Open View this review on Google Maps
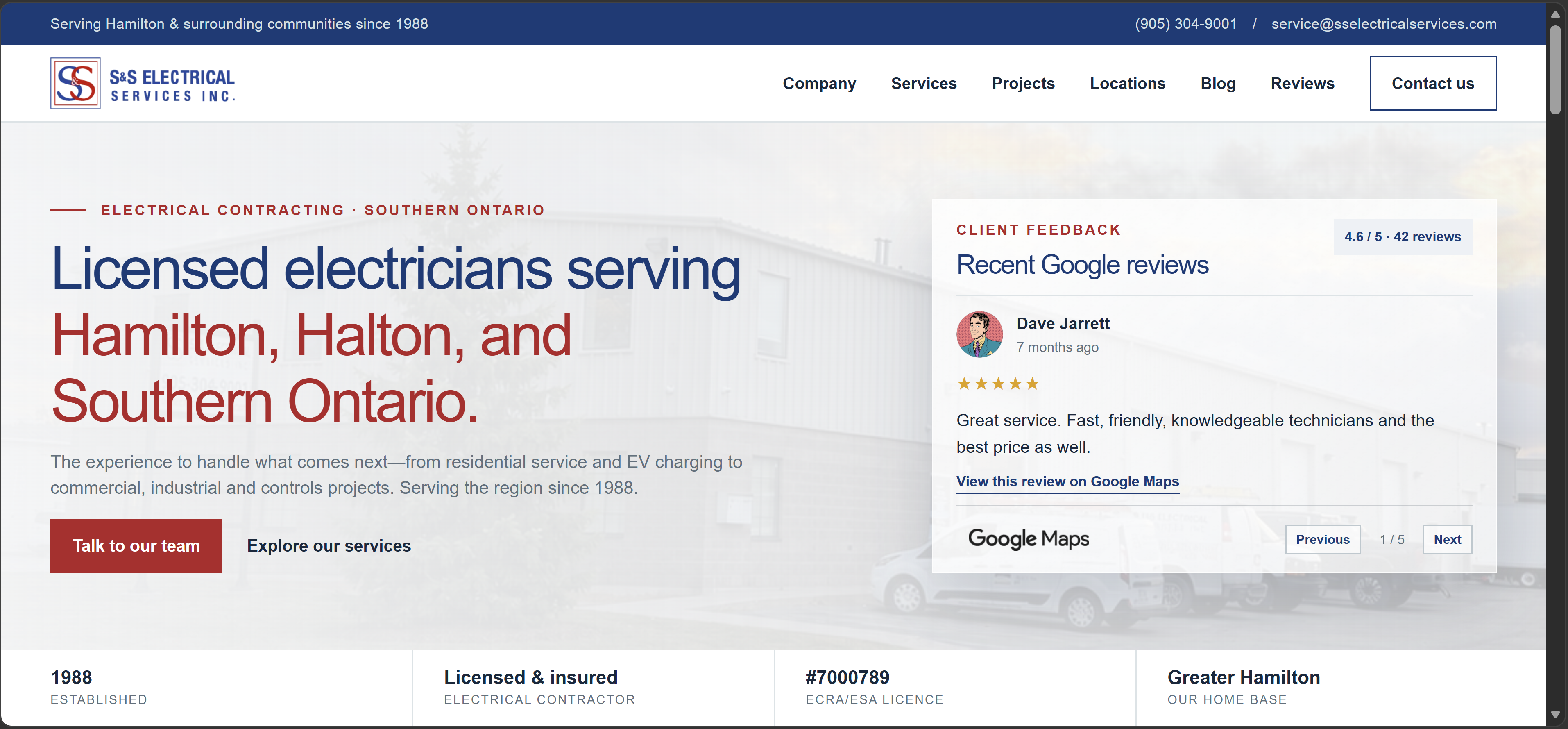Screen dimensions: 1568x729 (1067, 482)
